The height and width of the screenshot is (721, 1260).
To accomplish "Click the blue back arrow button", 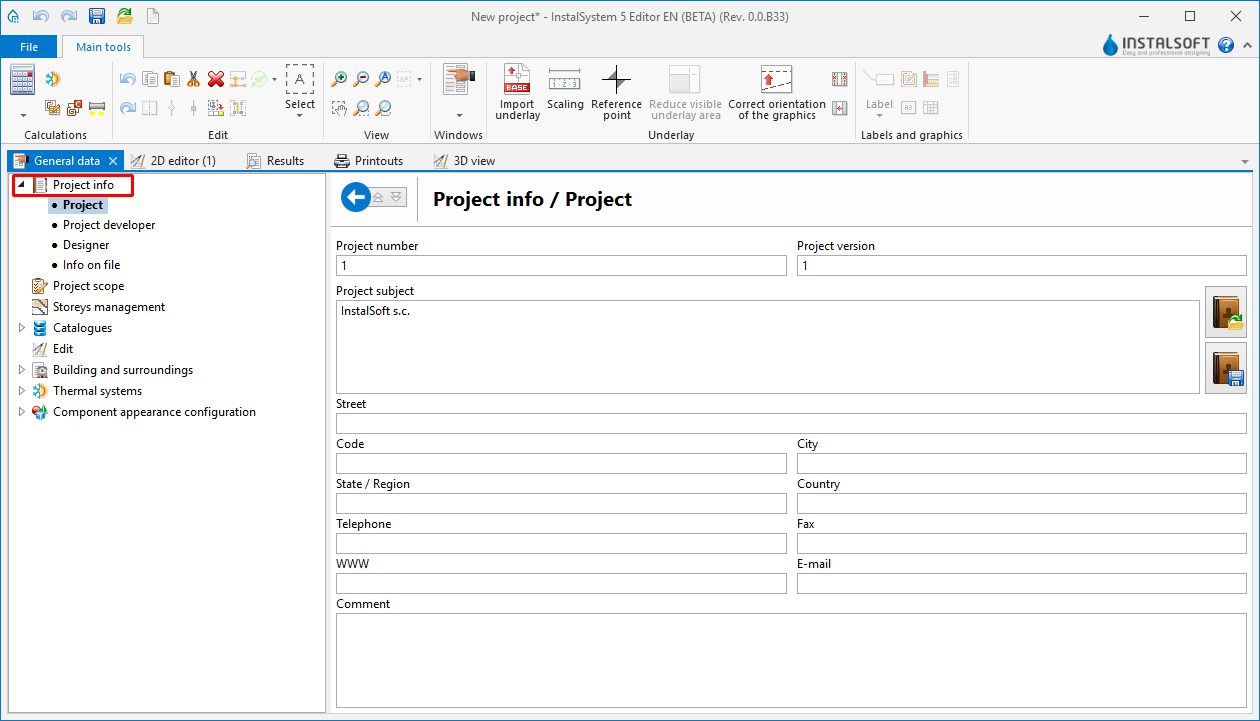I will click(355, 198).
